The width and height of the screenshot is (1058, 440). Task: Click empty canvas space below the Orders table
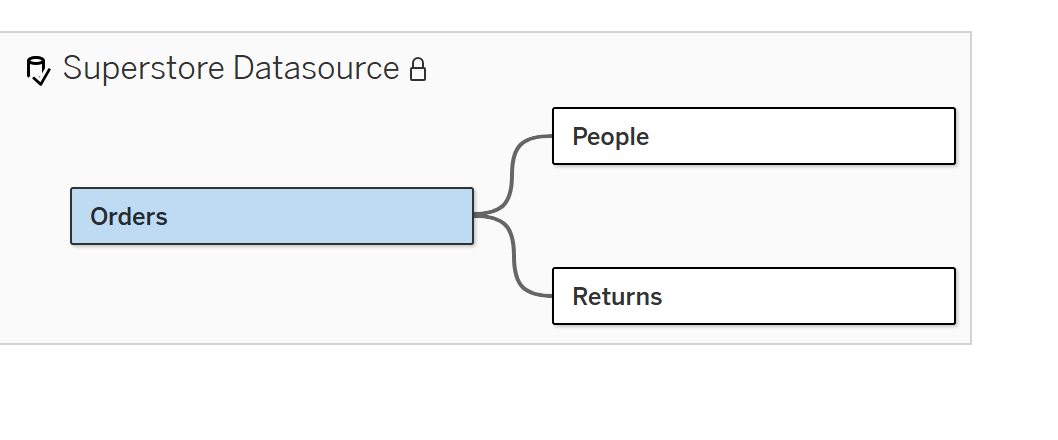(270, 295)
